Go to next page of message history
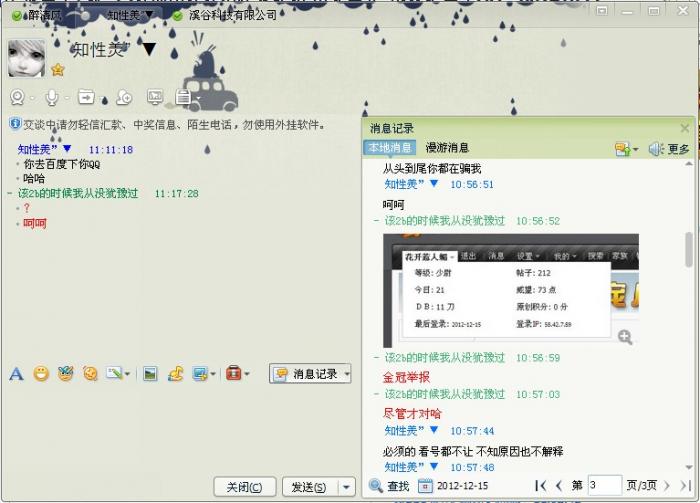The height and width of the screenshot is (503, 700). (x=667, y=486)
